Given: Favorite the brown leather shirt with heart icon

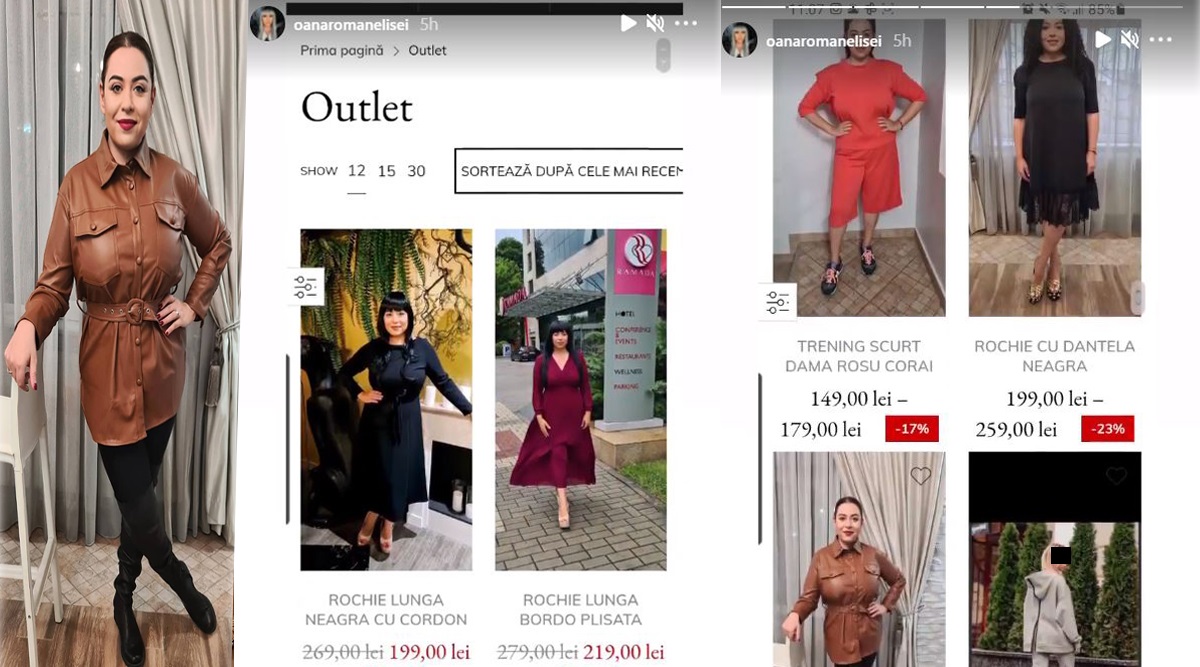Looking at the screenshot, I should pyautogui.click(x=921, y=476).
